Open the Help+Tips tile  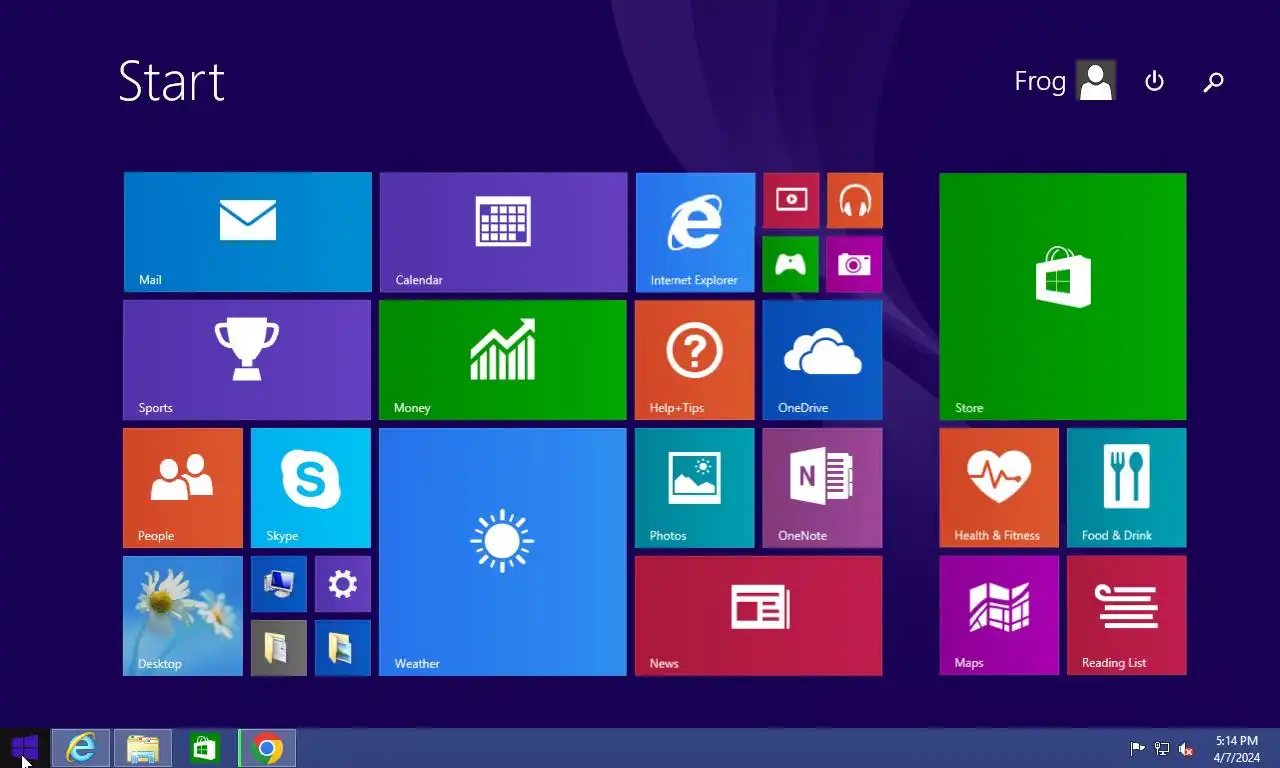695,360
